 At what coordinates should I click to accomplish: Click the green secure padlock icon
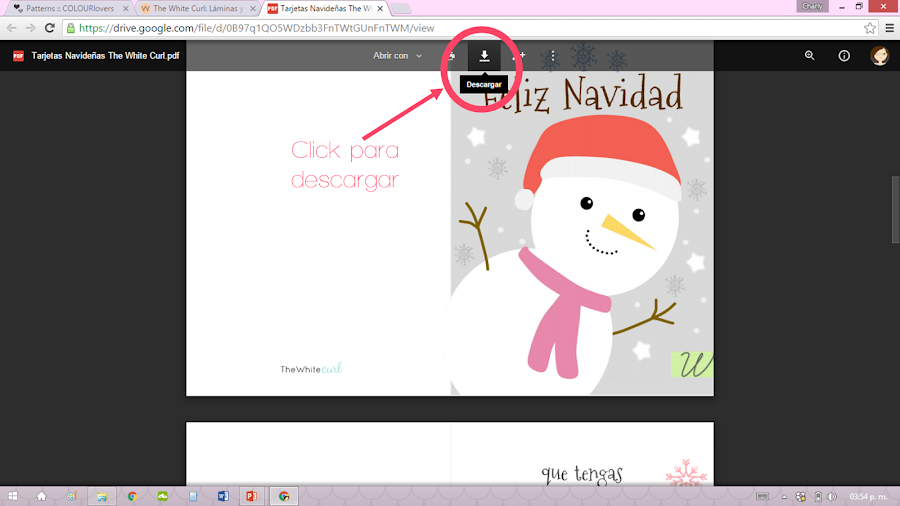pos(71,28)
